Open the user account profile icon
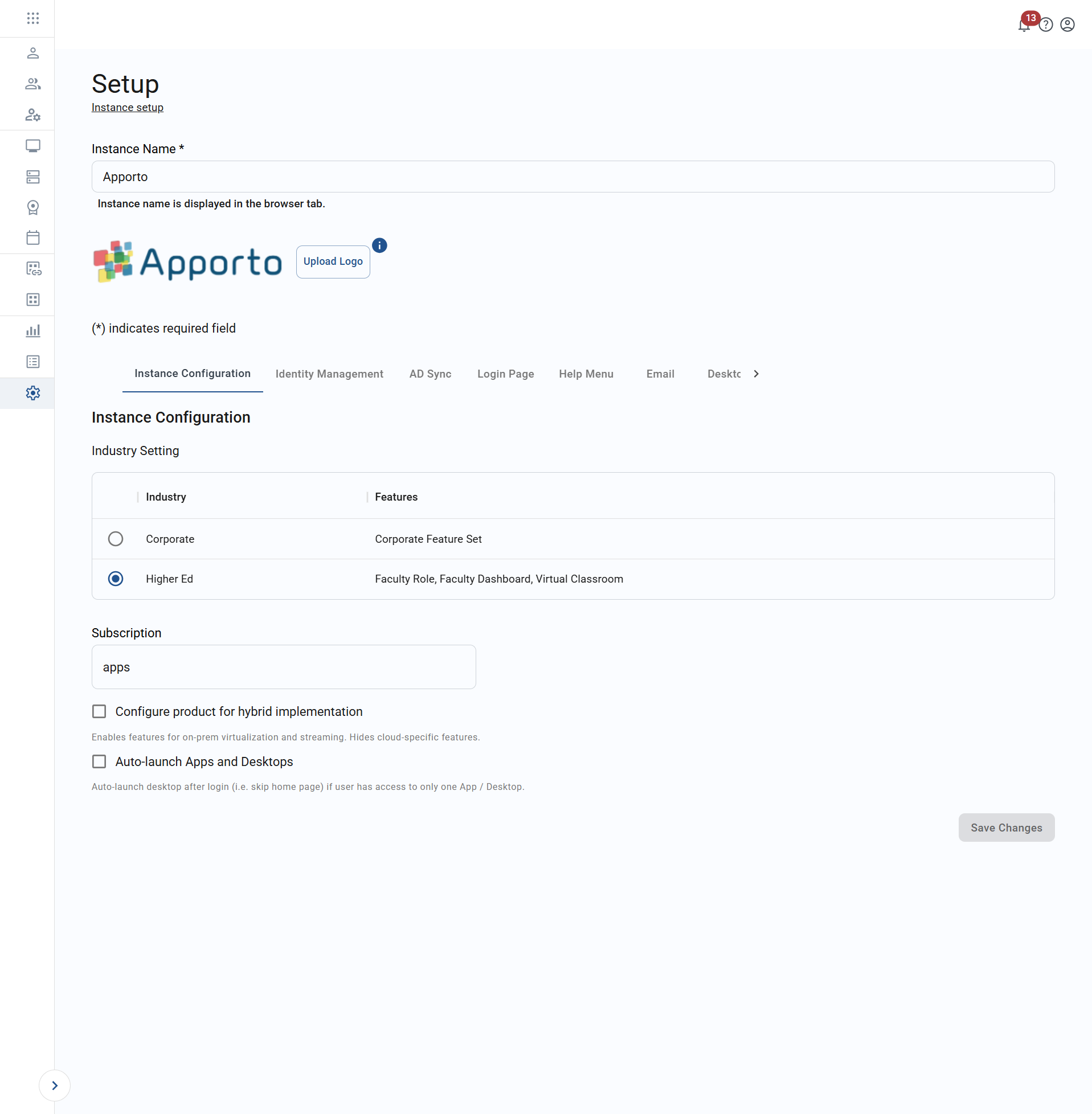 (1068, 24)
